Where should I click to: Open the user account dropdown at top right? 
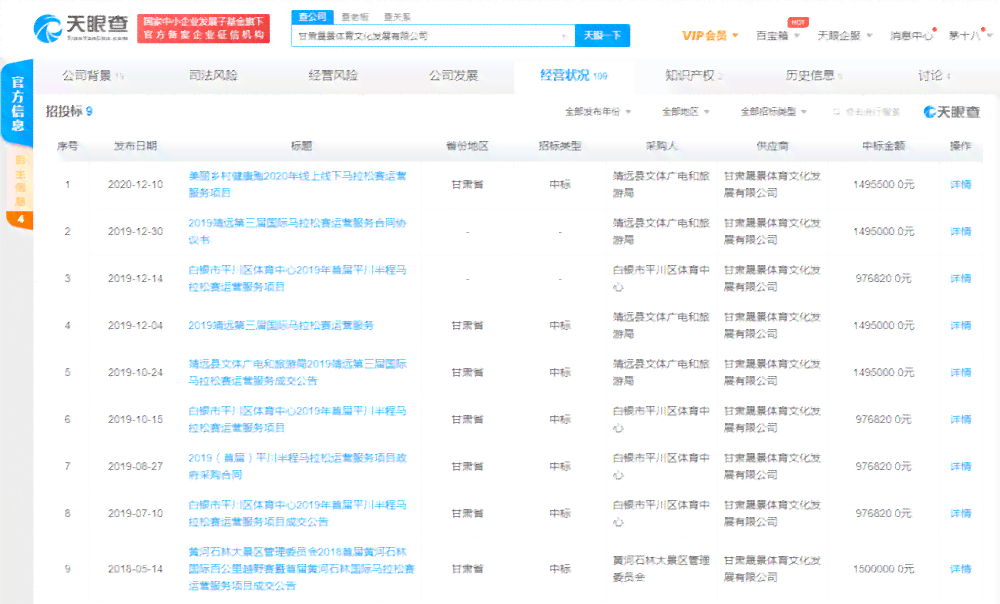click(x=969, y=36)
